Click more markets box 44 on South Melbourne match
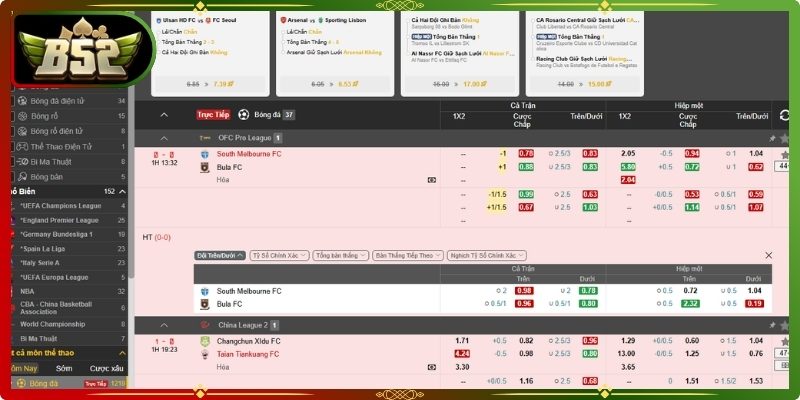 [782, 166]
